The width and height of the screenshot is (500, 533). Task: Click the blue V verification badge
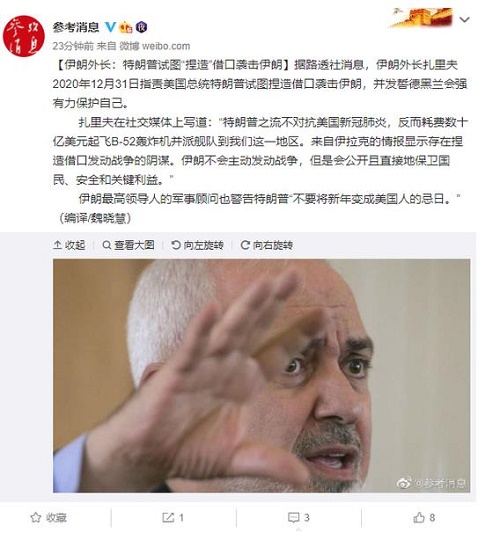110,27
